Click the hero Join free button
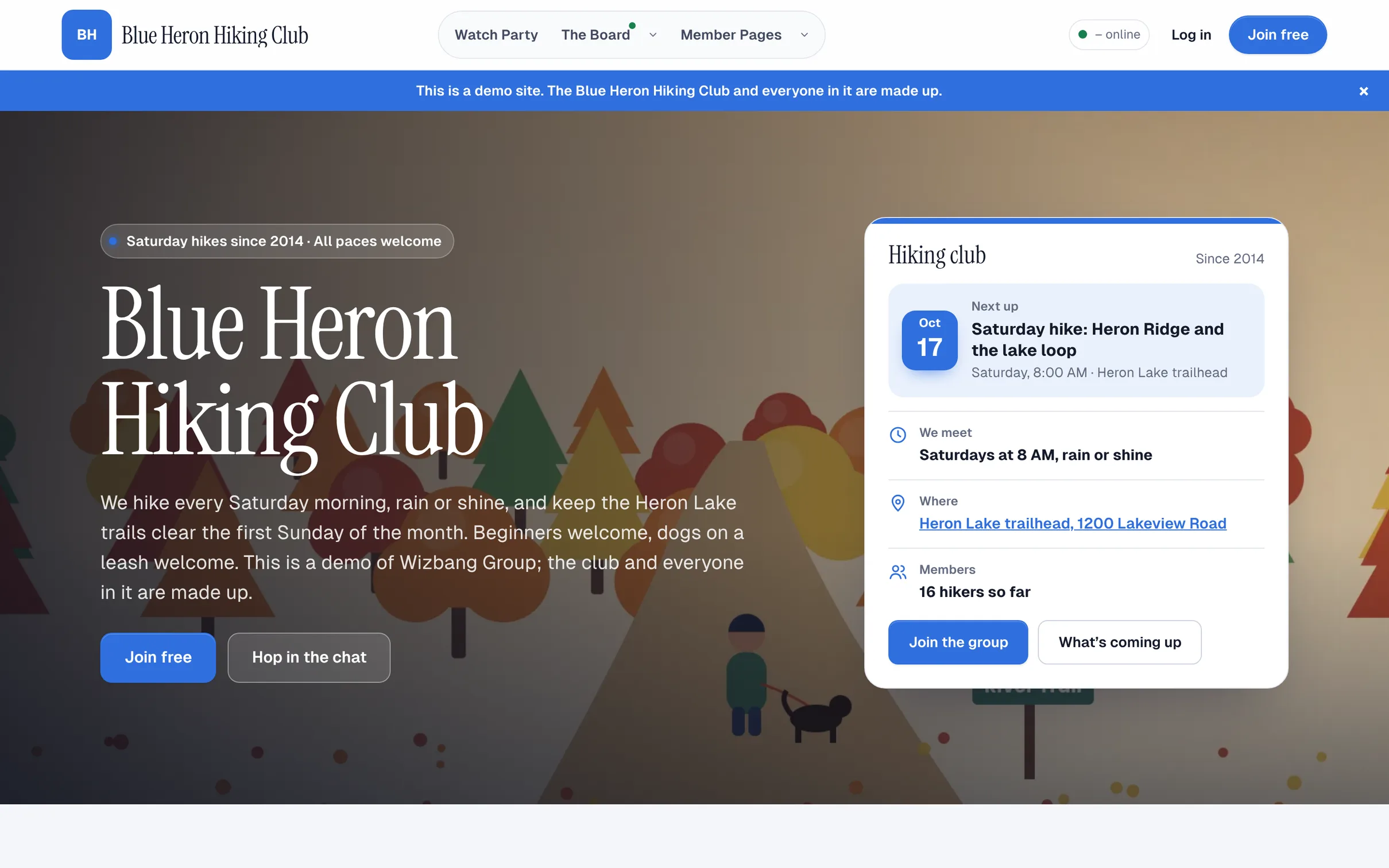 pyautogui.click(x=158, y=657)
